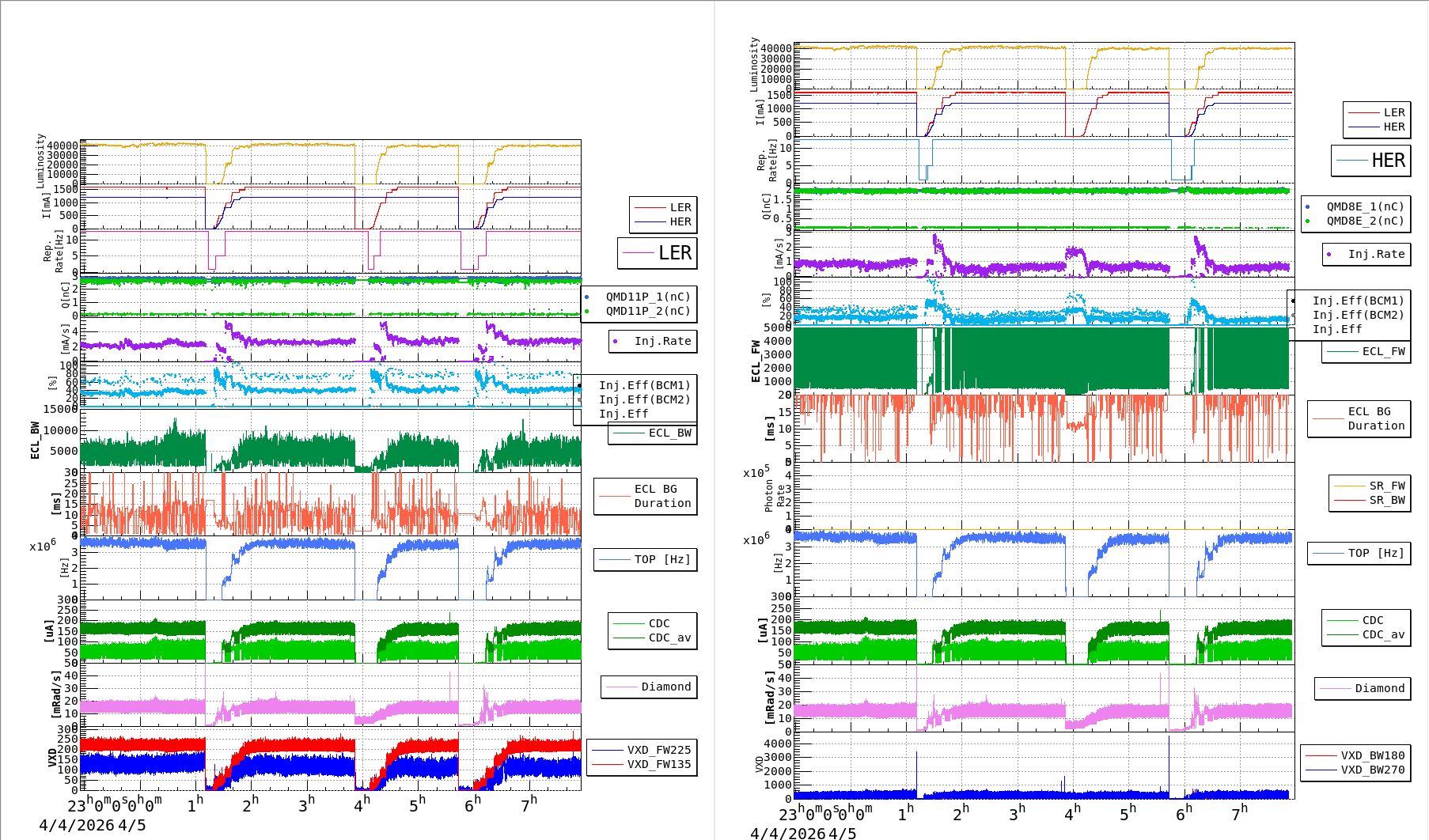Click the red VXD_FW135 legend line
The height and width of the screenshot is (840, 1429).
(608, 765)
